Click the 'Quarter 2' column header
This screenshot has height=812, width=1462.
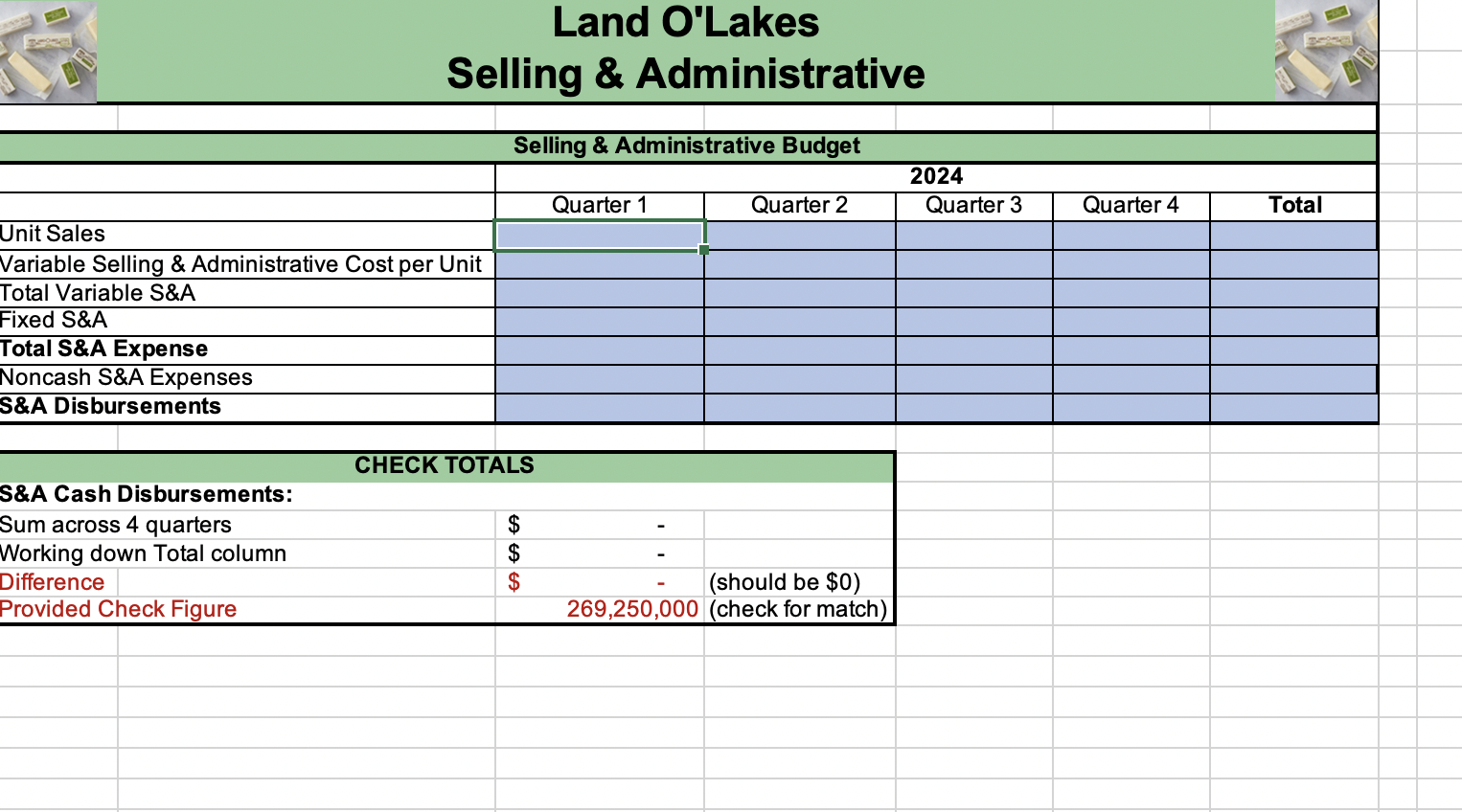coord(799,205)
